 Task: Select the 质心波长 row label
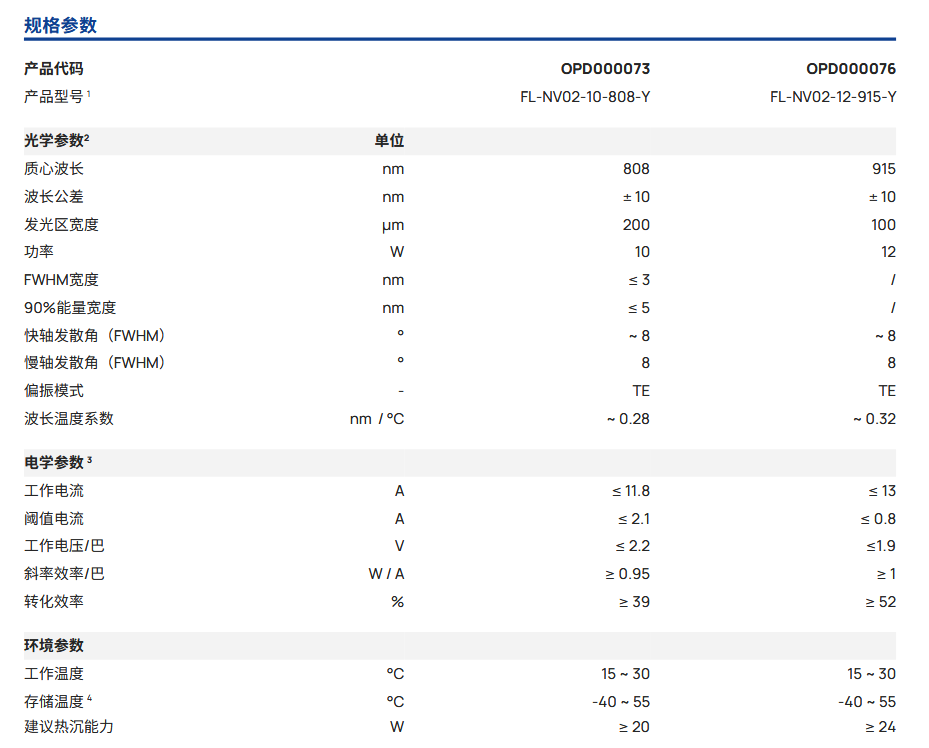click(54, 169)
